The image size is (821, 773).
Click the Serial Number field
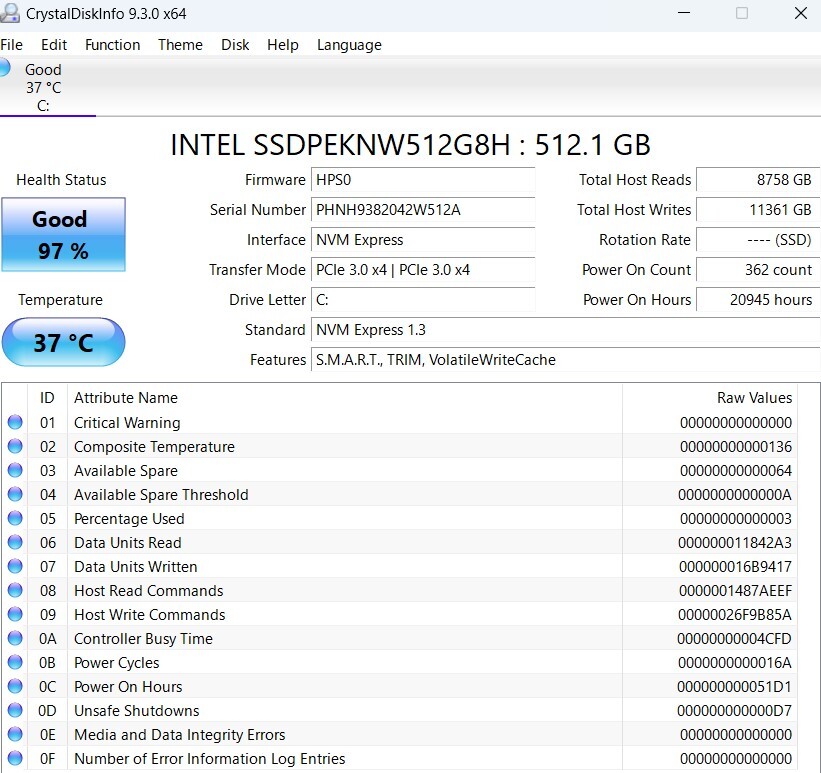(422, 210)
